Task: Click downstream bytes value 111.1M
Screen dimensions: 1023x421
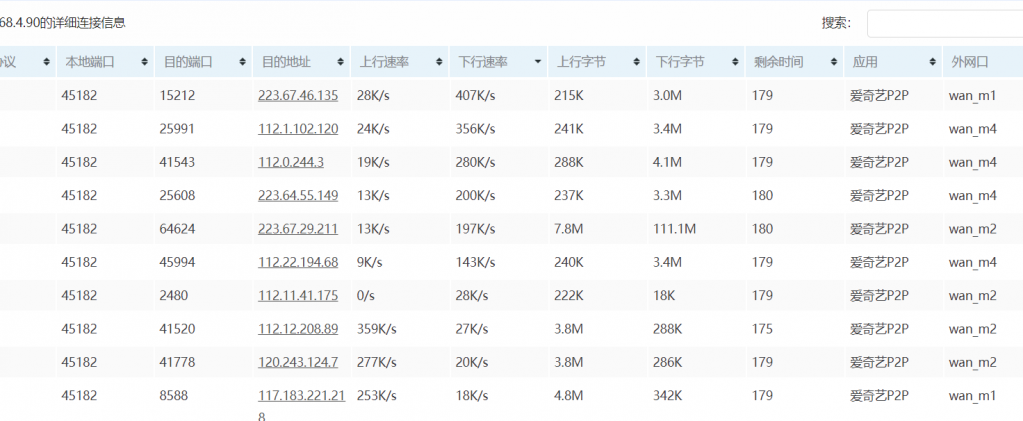Action: pos(675,229)
